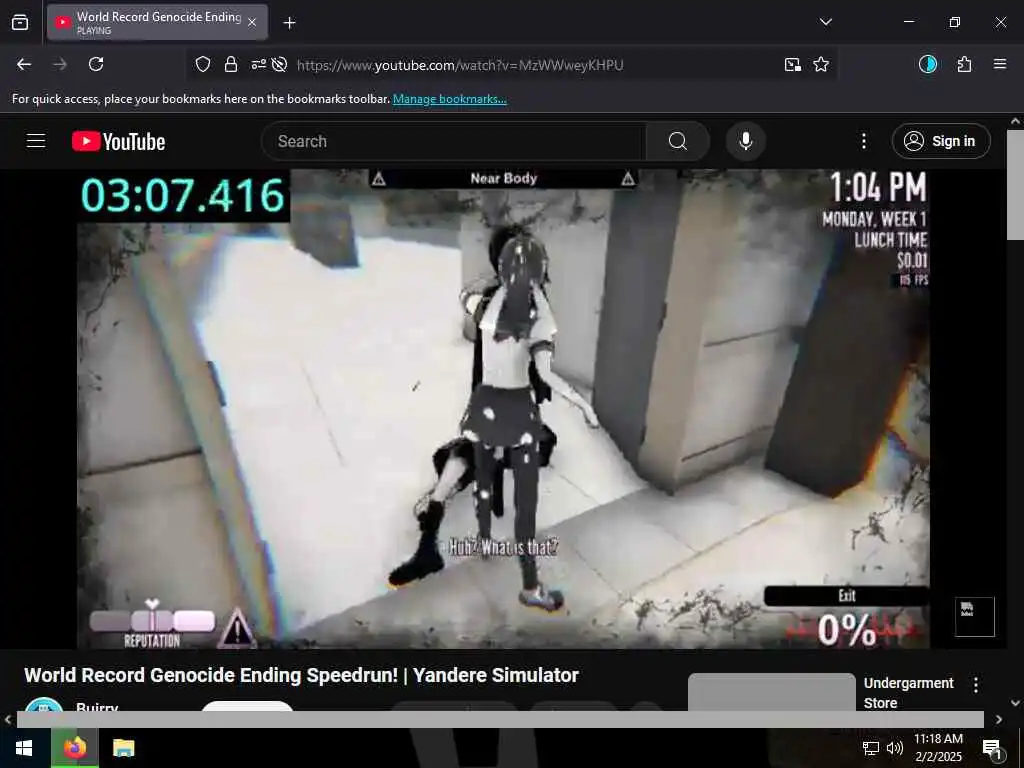Open the notification center icon
Screen dimensions: 1024x768
pos(991,748)
